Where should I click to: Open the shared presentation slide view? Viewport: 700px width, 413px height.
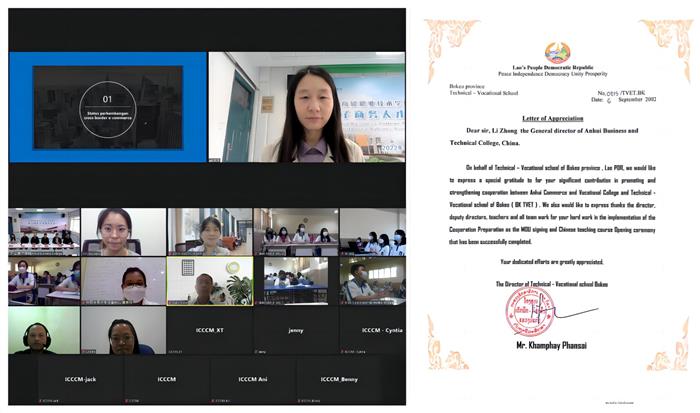click(108, 107)
